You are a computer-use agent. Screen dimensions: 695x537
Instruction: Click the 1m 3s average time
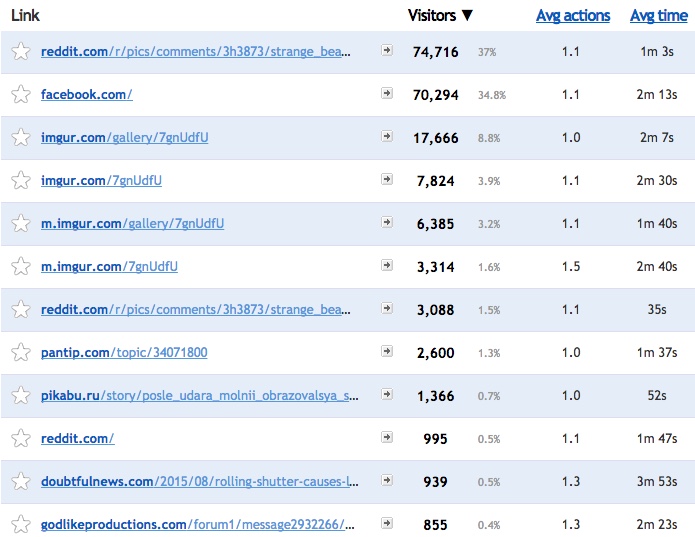(657, 52)
